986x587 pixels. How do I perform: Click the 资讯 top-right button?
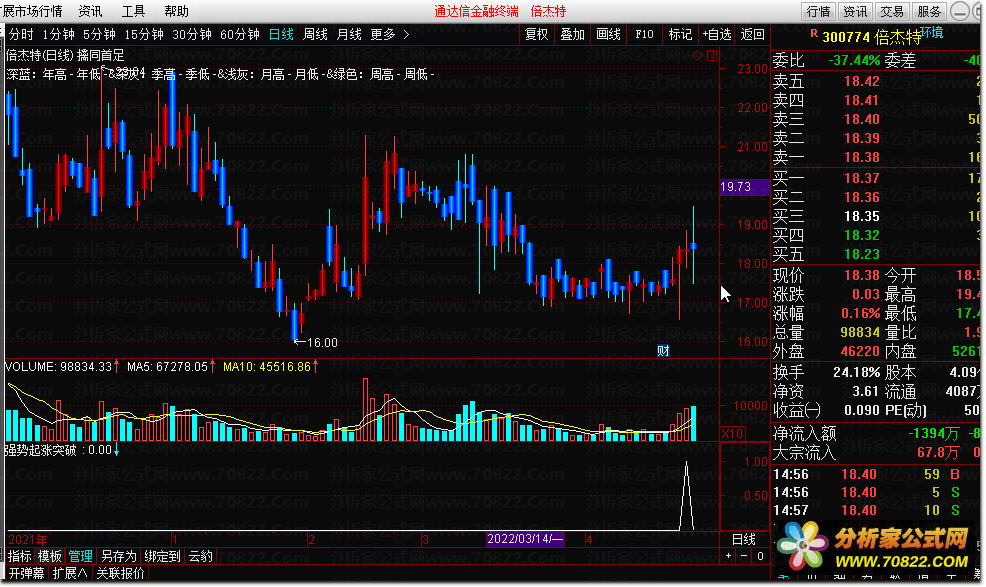(x=855, y=11)
